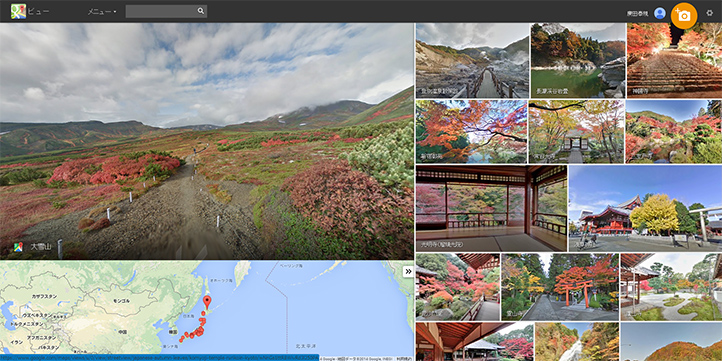Click the orange add-photo camera button
722x361 pixels.
(x=684, y=16)
